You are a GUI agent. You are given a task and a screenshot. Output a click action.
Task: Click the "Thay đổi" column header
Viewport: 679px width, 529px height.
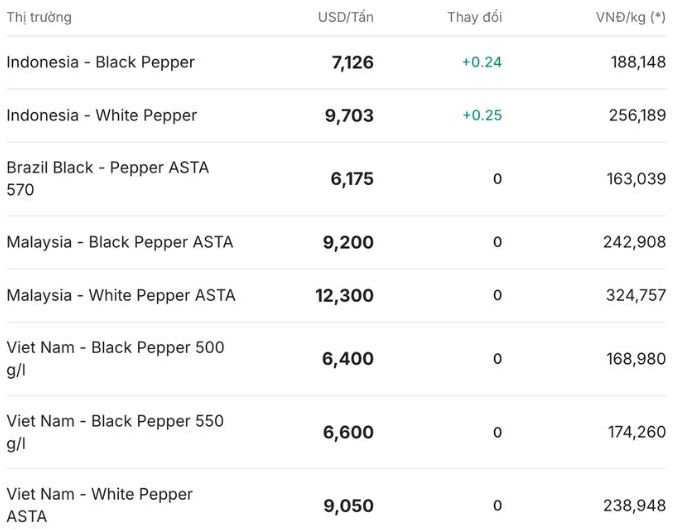(474, 17)
